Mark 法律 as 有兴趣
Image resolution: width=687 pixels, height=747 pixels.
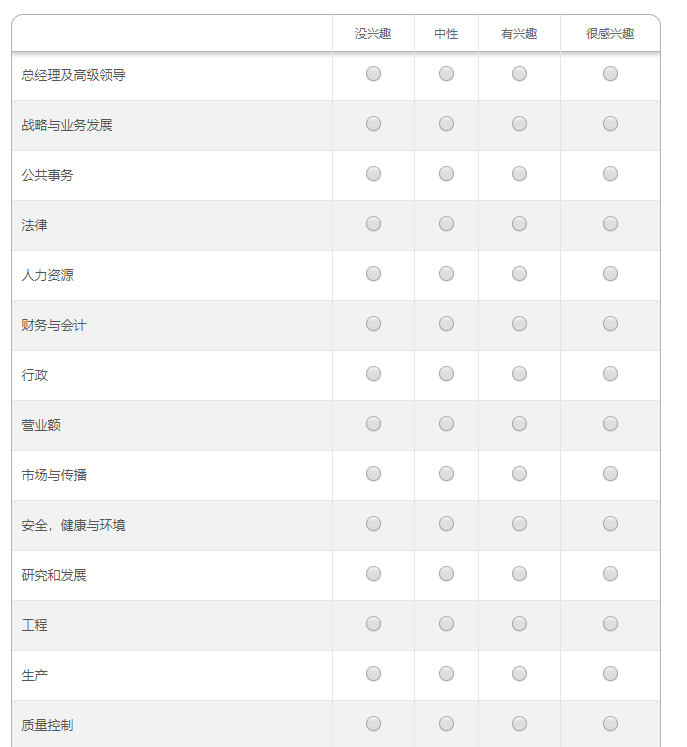click(519, 224)
